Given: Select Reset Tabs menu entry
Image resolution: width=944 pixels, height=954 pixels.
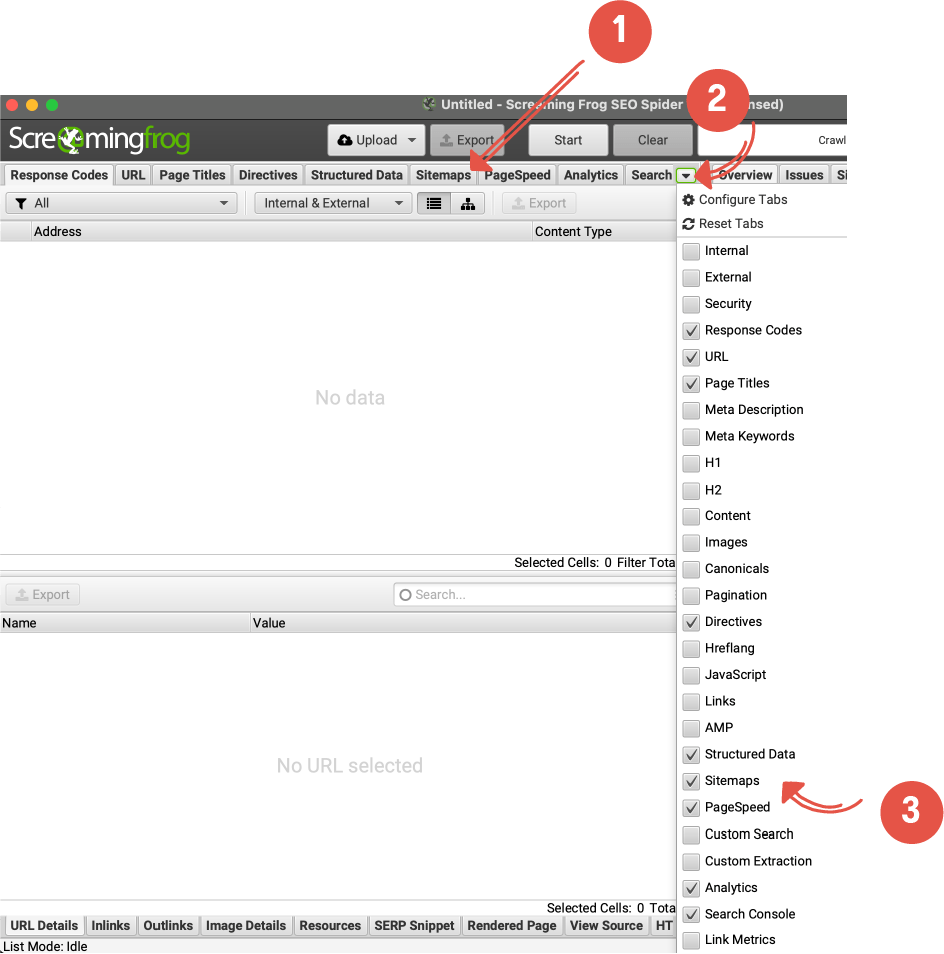Looking at the screenshot, I should coord(731,224).
